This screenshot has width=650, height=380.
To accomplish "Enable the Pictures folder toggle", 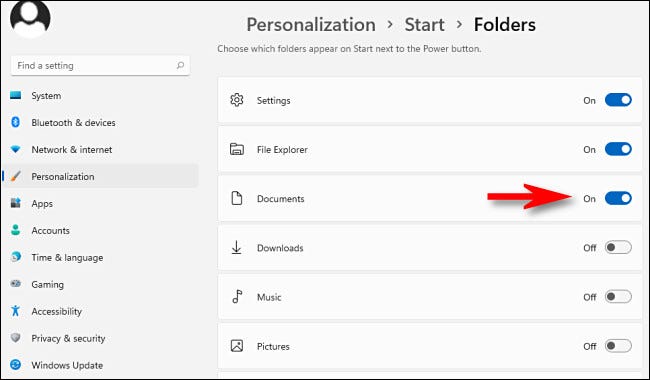I will click(x=618, y=346).
